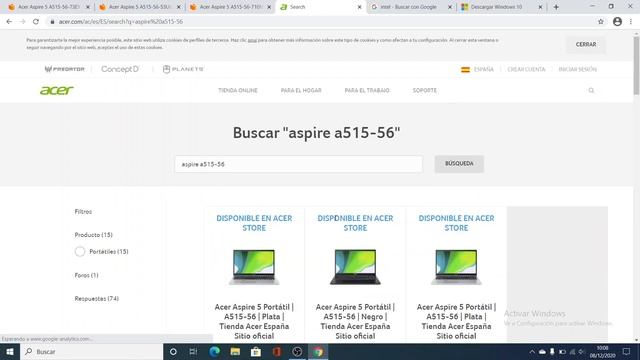Click the browser back arrow
The image size is (640, 360).
pos(9,22)
